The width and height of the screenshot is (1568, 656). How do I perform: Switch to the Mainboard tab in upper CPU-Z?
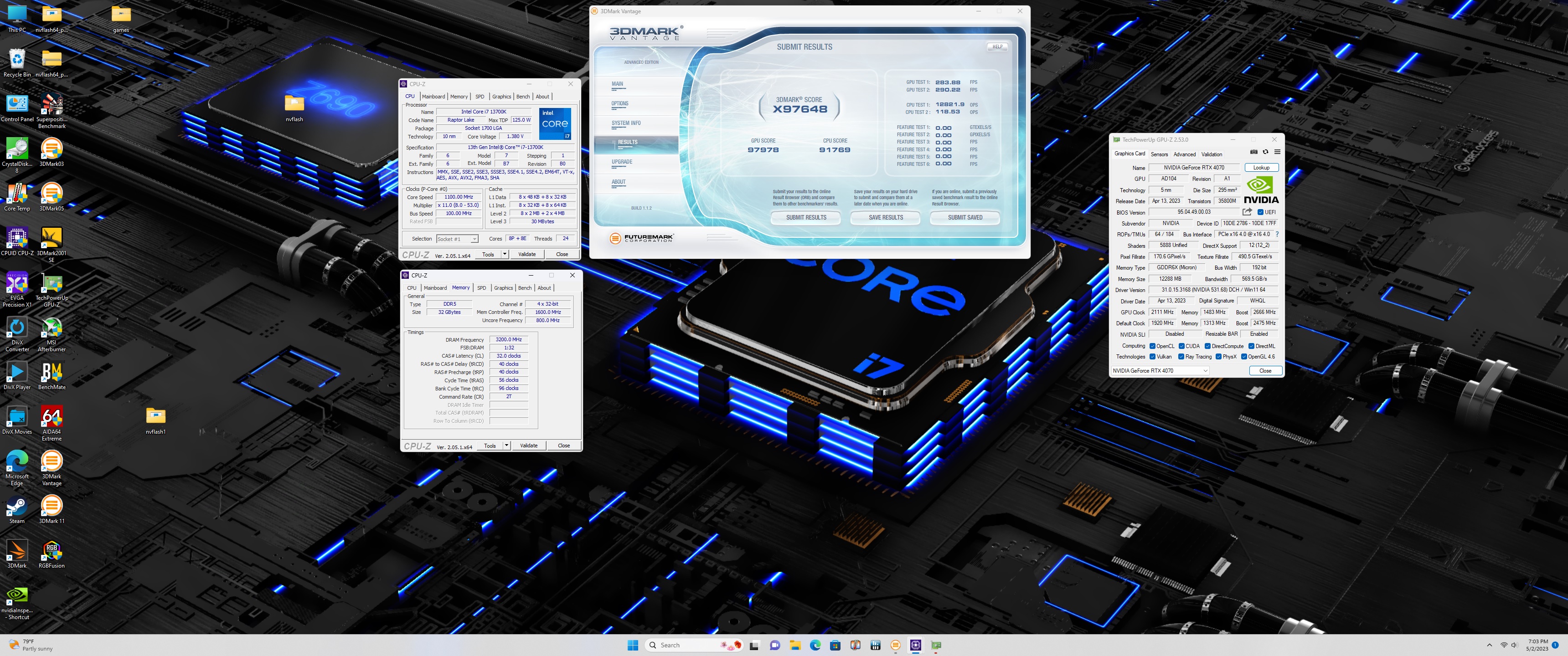[x=433, y=97]
